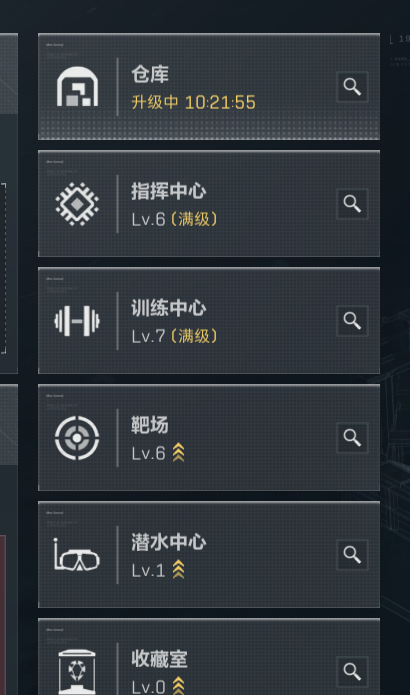The width and height of the screenshot is (410, 695).
Task: Open magnifier for 训练中心
Action: click(352, 321)
